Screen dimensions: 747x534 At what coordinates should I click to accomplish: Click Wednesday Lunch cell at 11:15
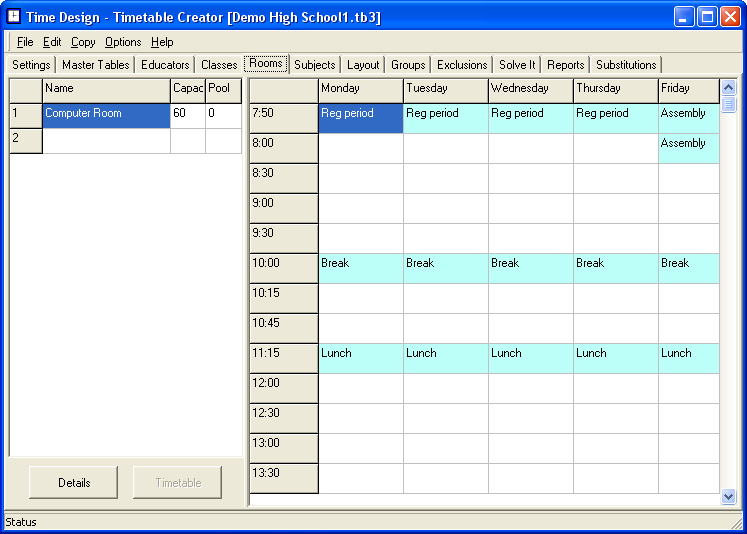pos(530,358)
